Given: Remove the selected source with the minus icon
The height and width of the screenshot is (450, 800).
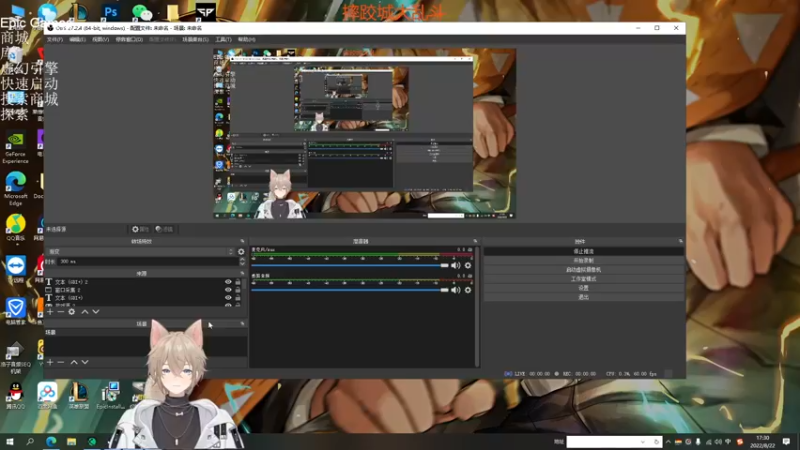Looking at the screenshot, I should (x=61, y=311).
